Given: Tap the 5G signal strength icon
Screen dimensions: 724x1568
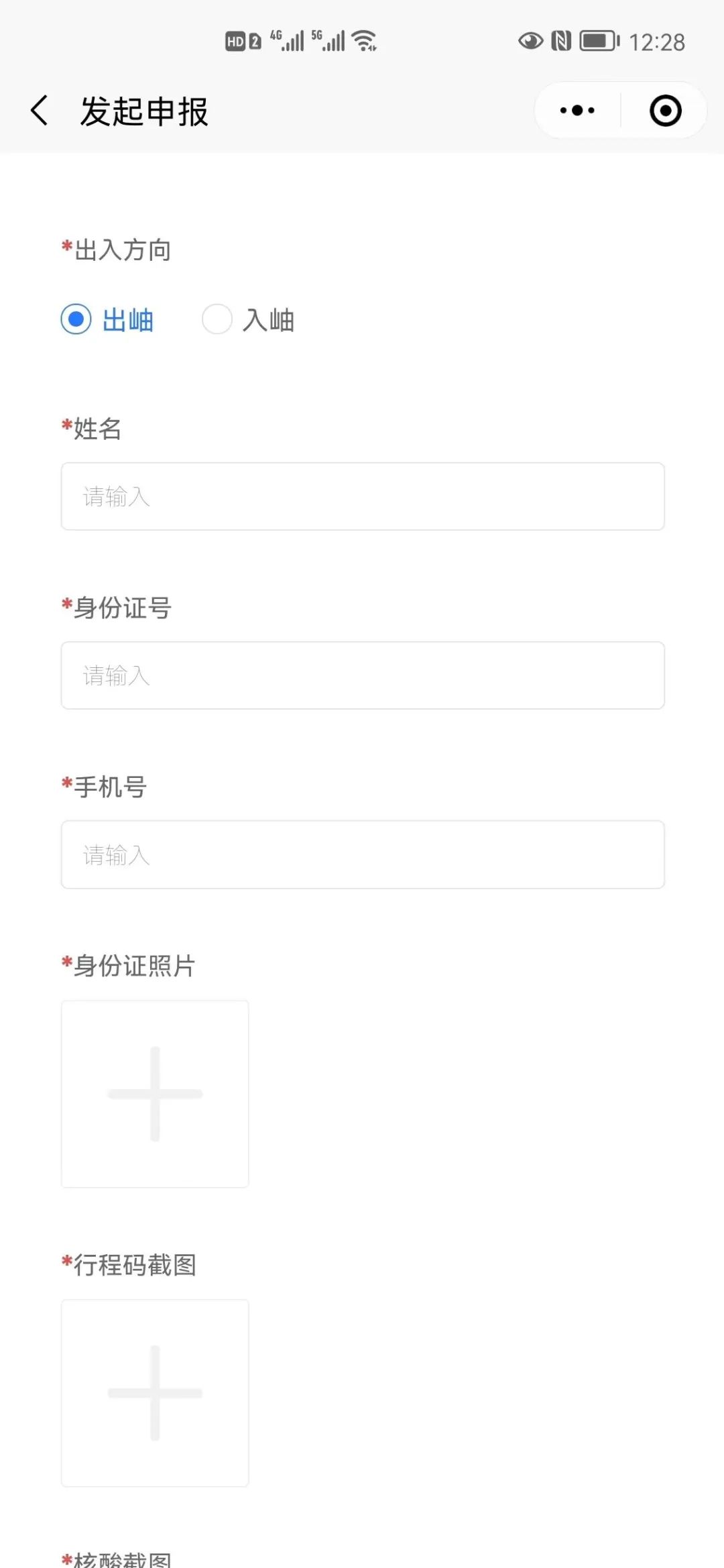Looking at the screenshot, I should coord(328,41).
